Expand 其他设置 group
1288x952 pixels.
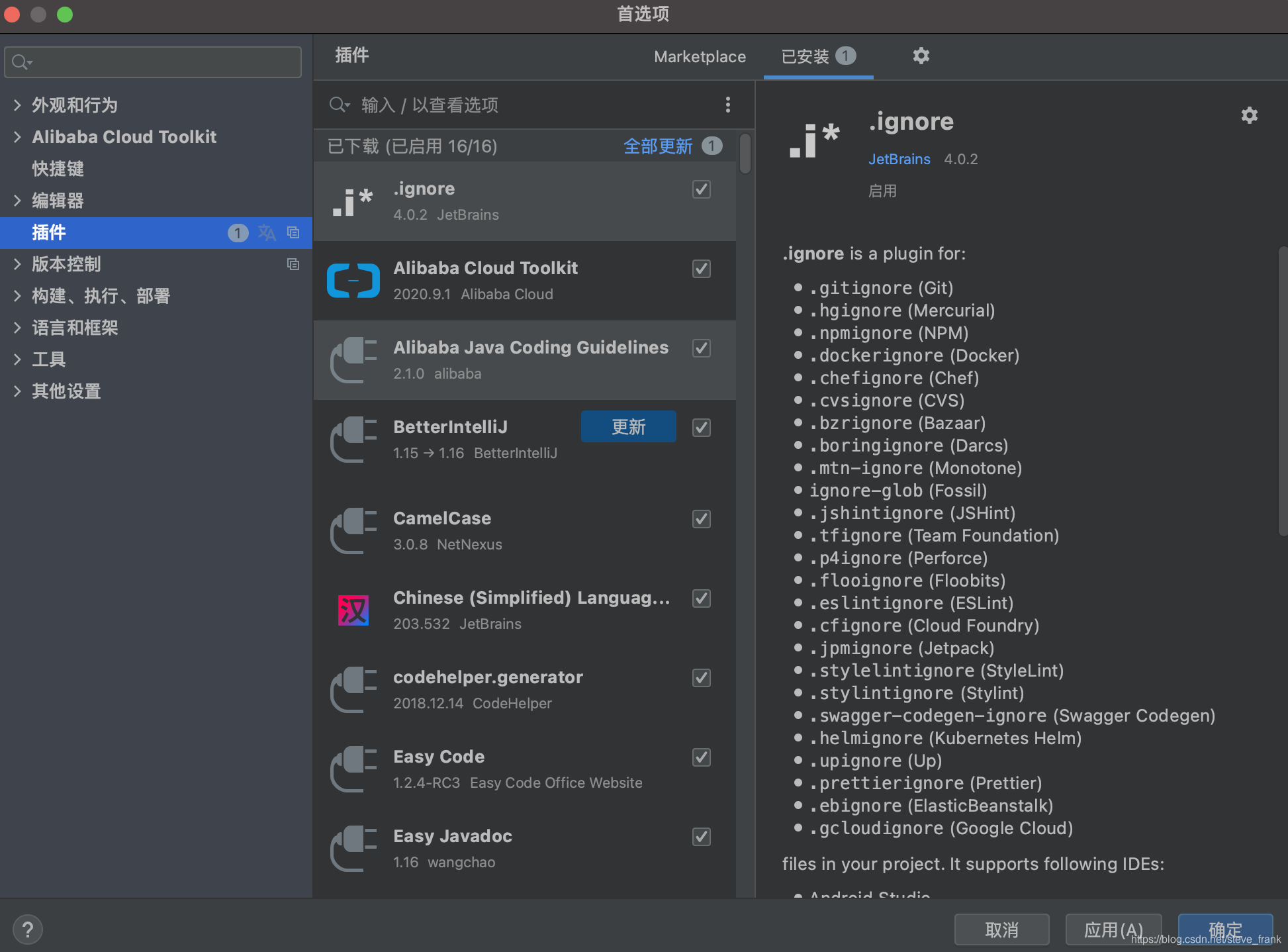coord(17,391)
